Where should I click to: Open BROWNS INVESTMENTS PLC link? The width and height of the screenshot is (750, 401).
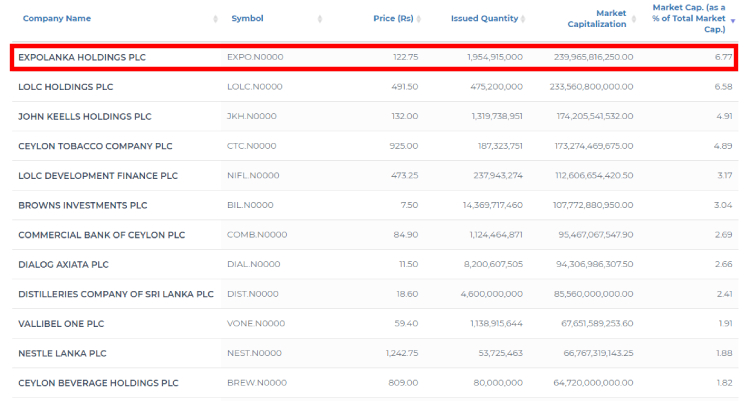[83, 205]
